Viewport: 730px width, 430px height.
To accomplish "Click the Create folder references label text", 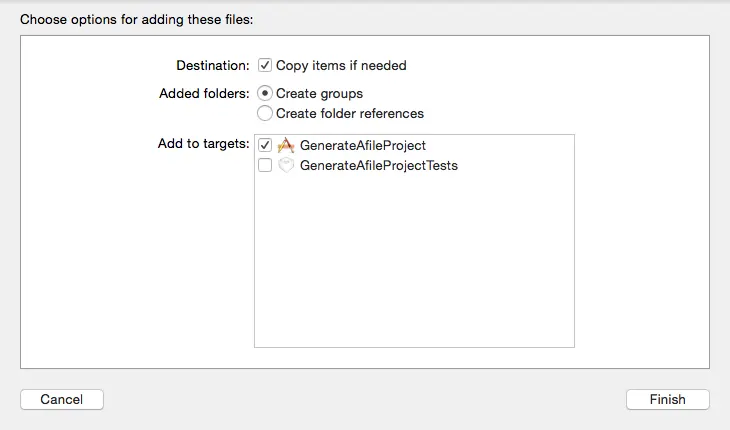I will click(350, 114).
